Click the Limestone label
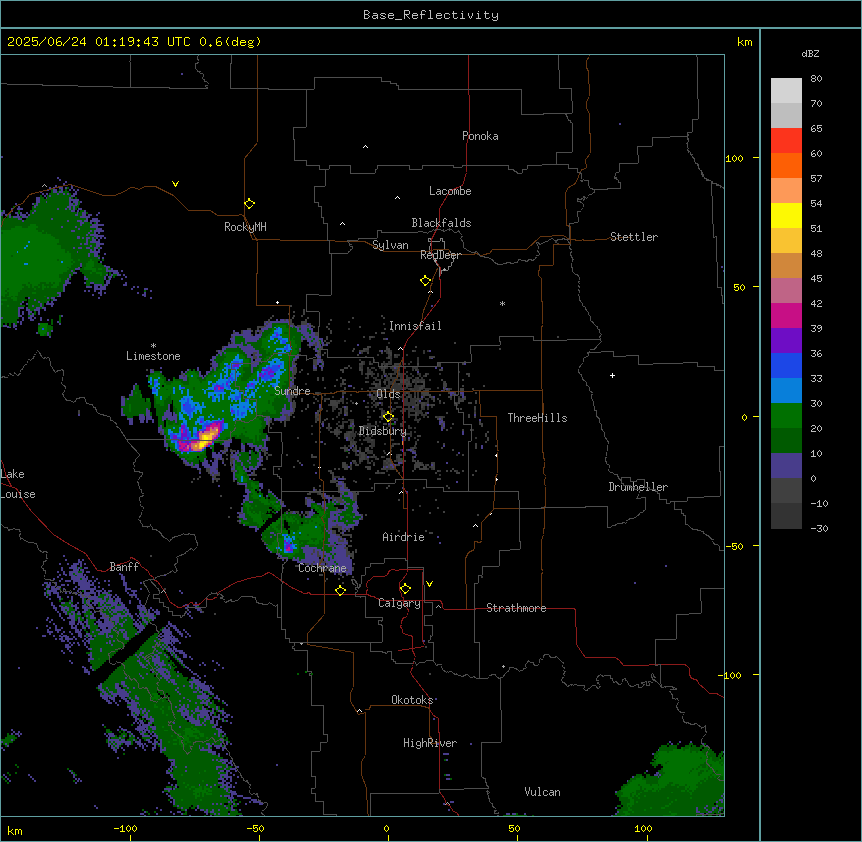Viewport: 862px width, 842px height. [x=153, y=356]
